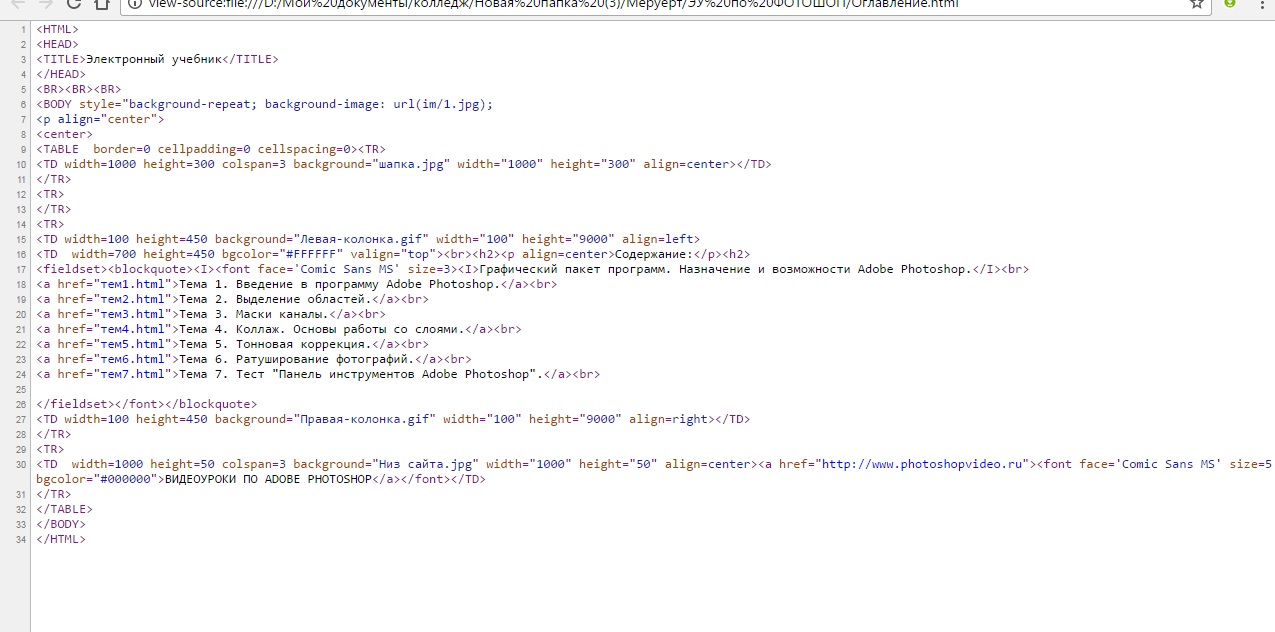
Task: Click the closing </TABLE> tag
Action: [64, 509]
